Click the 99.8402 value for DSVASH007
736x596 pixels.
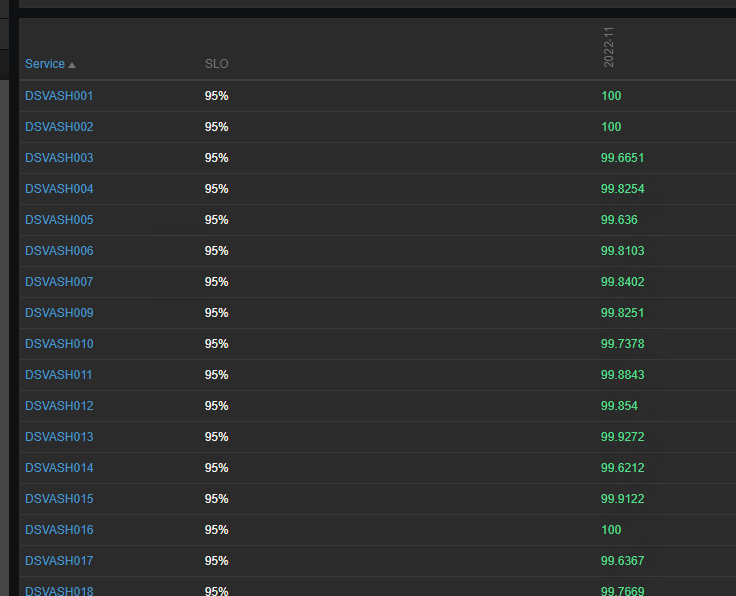[622, 282]
